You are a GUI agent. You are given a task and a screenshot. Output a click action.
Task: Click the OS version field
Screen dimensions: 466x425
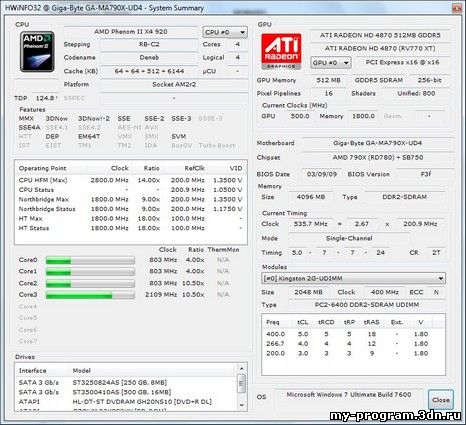point(349,395)
